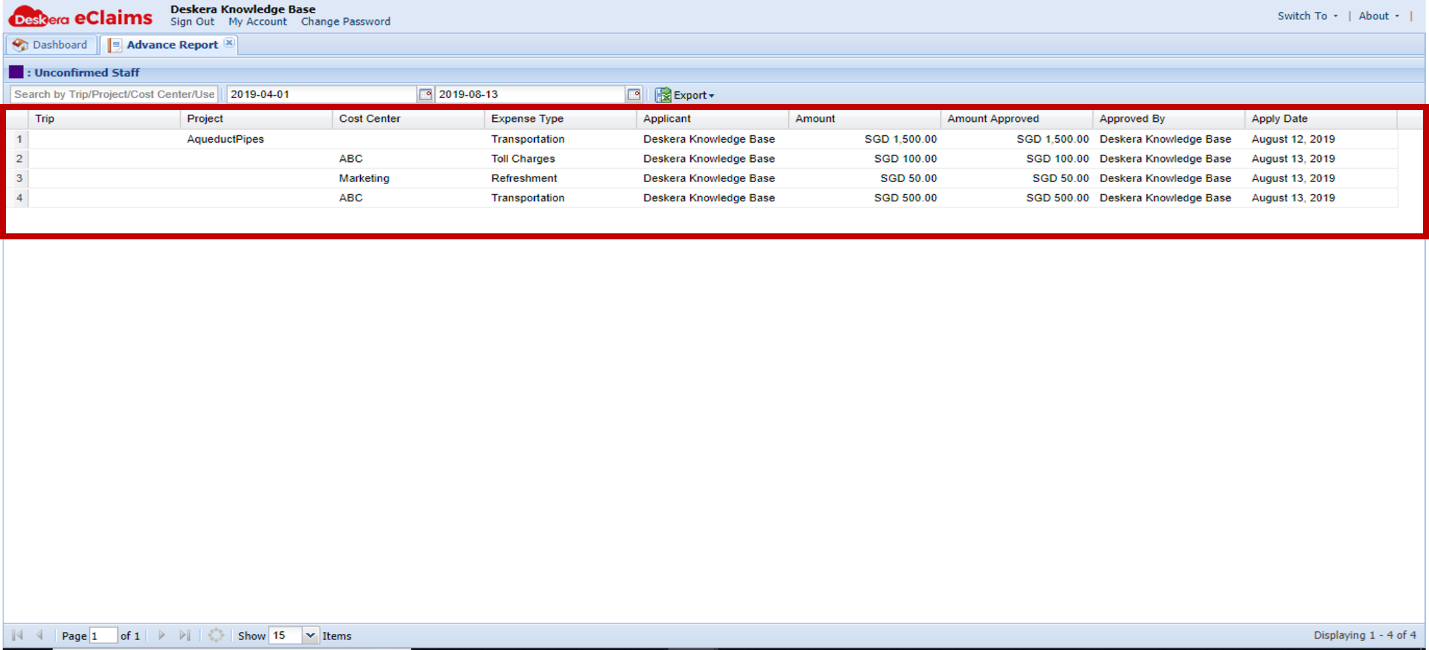Sort by the Project column header
The width and height of the screenshot is (1429, 650).
tap(256, 119)
